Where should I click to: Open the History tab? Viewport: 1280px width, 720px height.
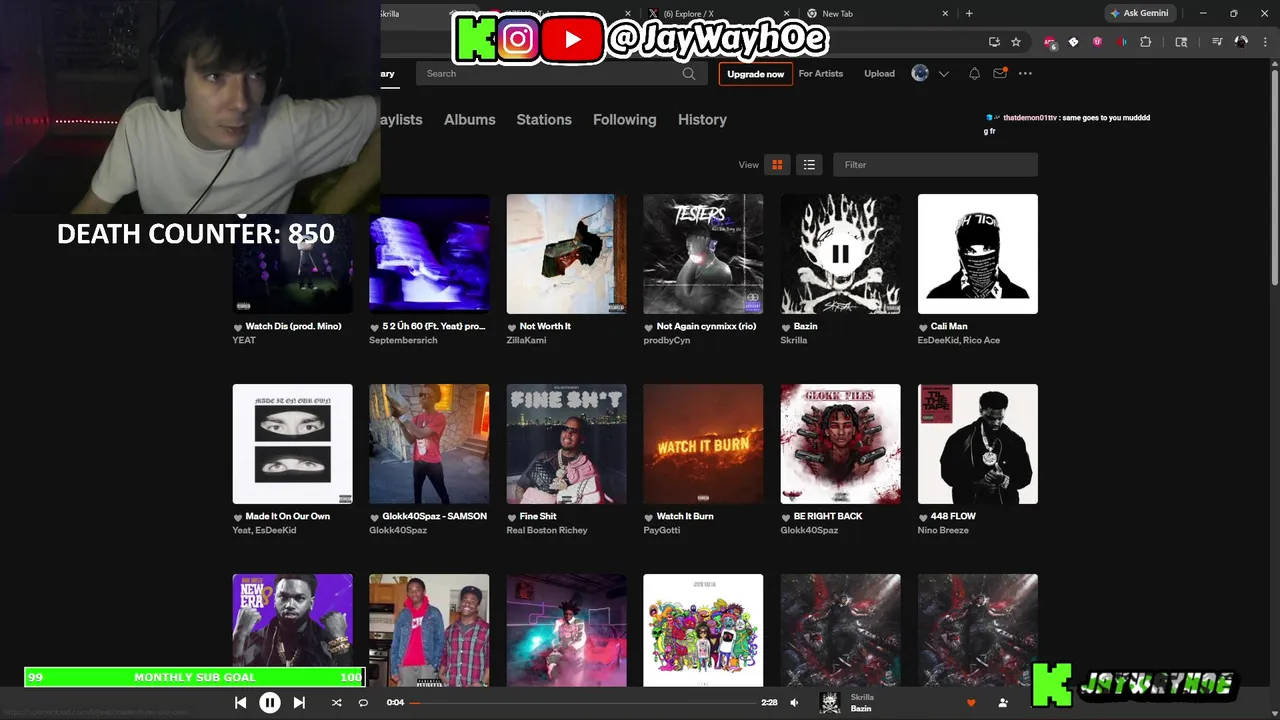[x=702, y=119]
